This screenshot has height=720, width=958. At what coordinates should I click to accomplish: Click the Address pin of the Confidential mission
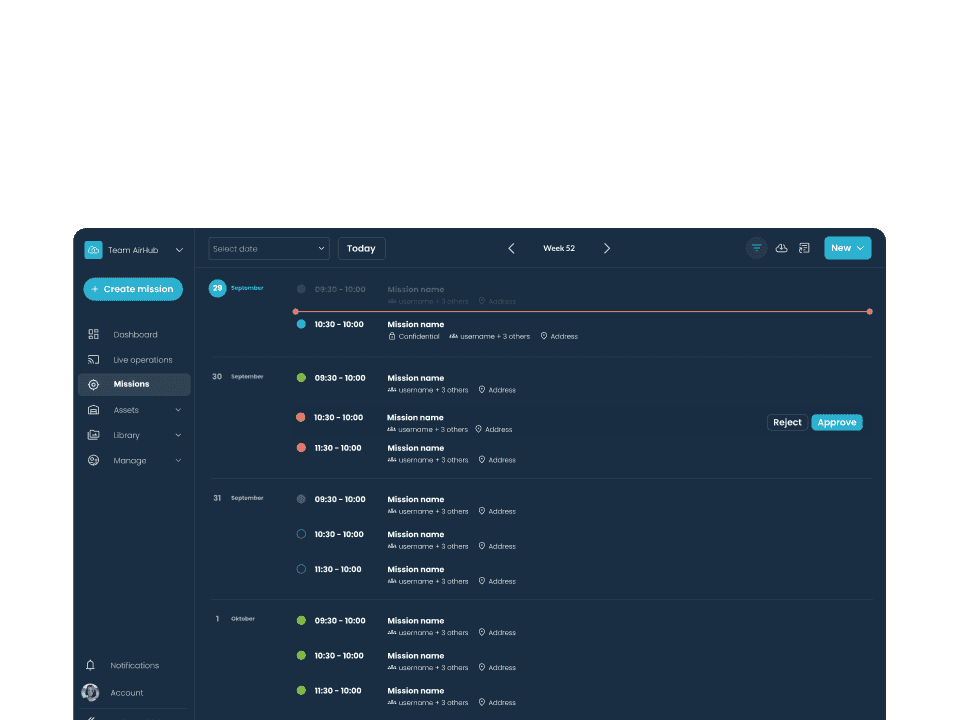544,336
